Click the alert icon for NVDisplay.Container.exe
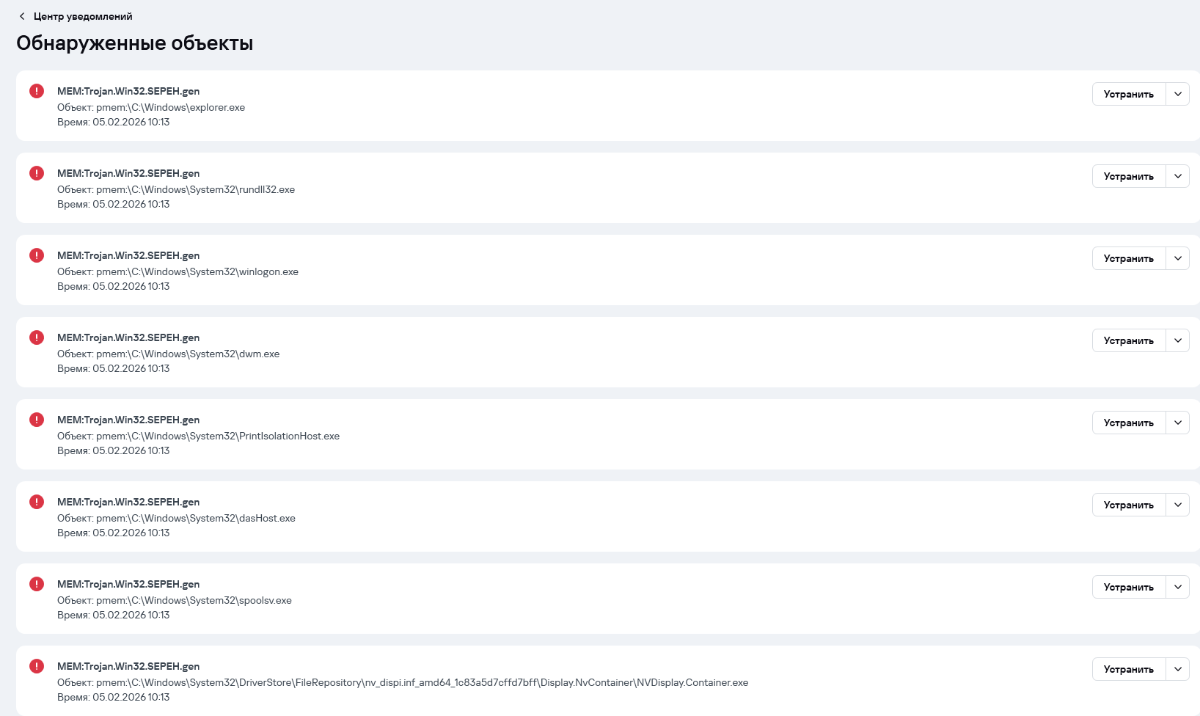The image size is (1200, 716). pos(37,665)
